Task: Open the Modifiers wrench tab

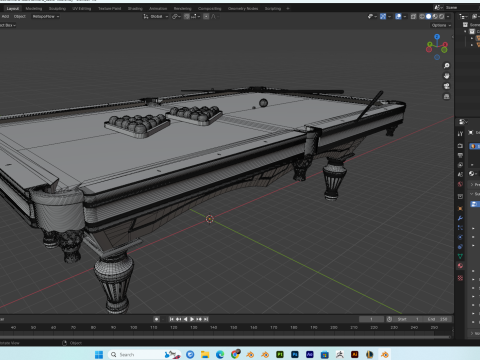Action: coord(460,218)
